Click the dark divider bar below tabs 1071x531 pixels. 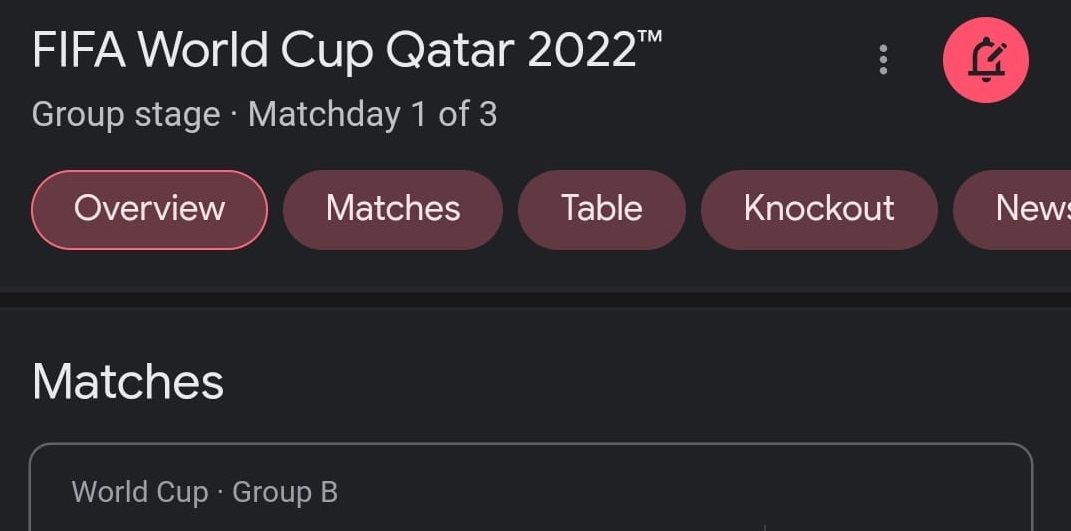click(x=535, y=299)
